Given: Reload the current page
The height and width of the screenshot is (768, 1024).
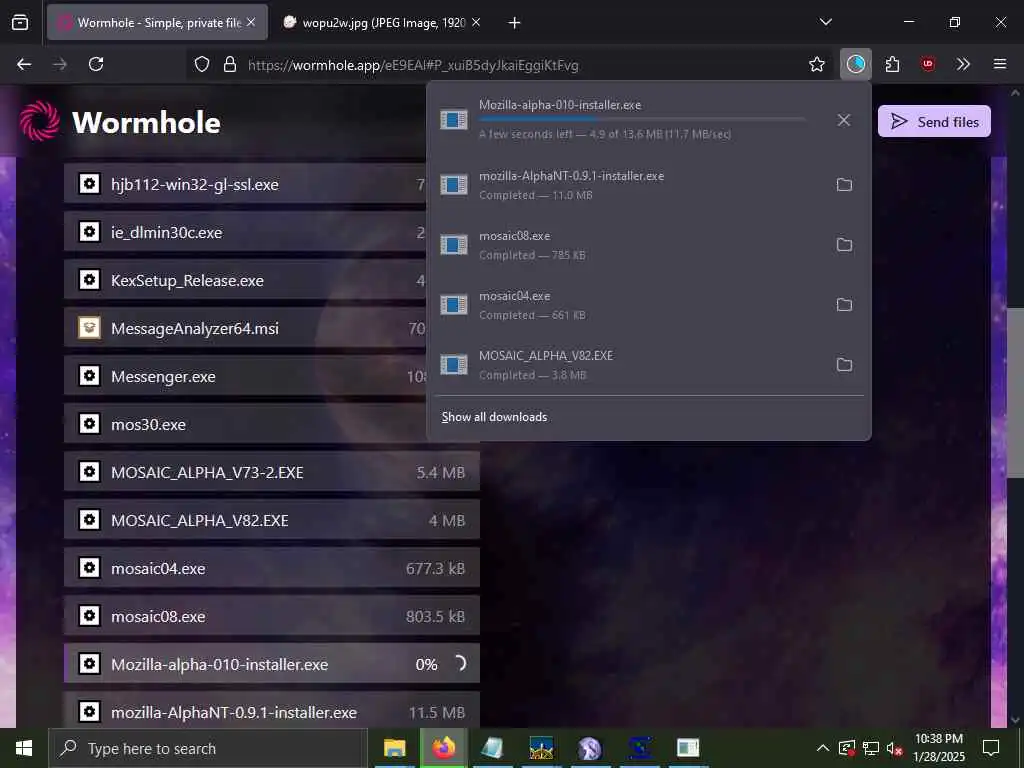Looking at the screenshot, I should [x=96, y=64].
